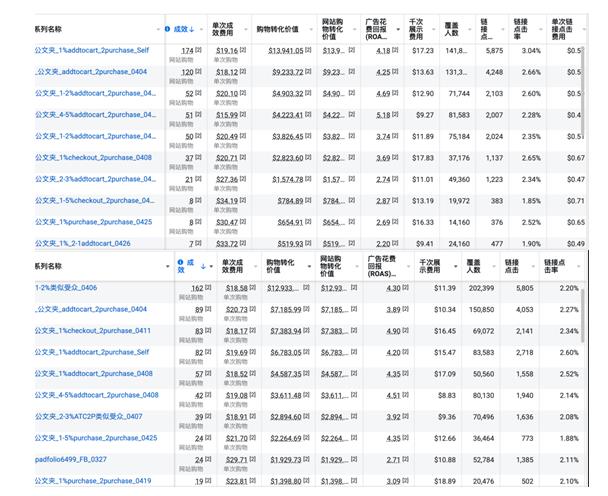Click the footnote marker beside value $13,941.05
Viewport: 608px width, 496px height.
click(308, 50)
